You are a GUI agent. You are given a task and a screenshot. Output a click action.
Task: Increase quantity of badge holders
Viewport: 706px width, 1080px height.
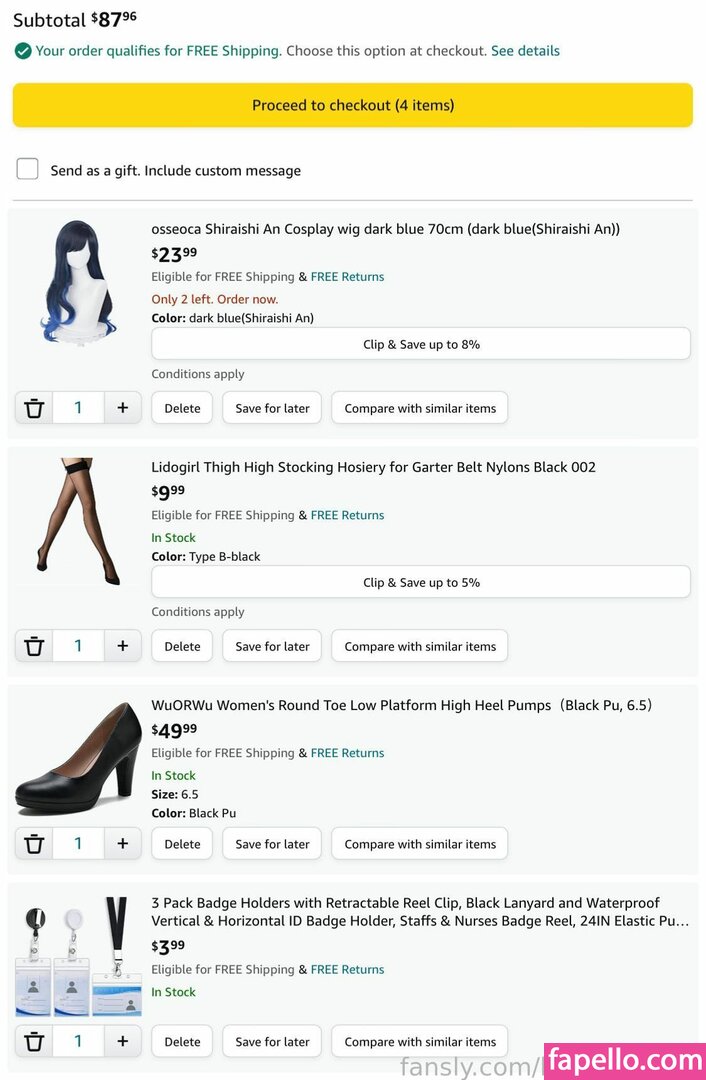[123, 1041]
